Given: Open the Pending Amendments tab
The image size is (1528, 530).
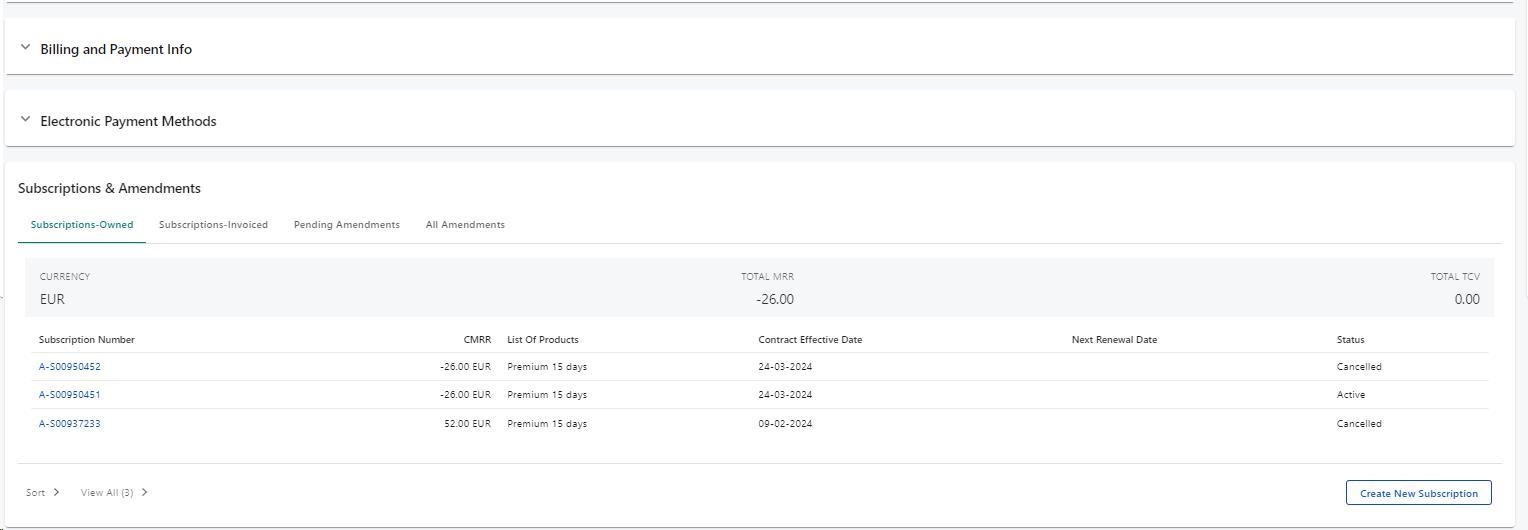Looking at the screenshot, I should (346, 225).
